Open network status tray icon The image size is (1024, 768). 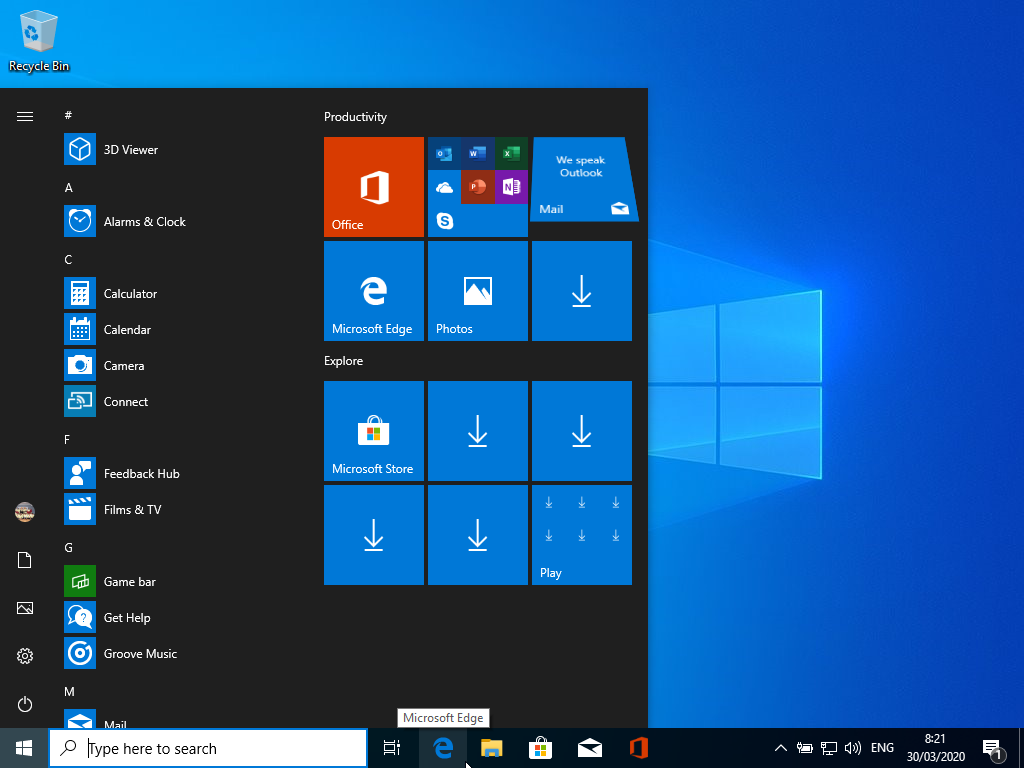[x=829, y=748]
